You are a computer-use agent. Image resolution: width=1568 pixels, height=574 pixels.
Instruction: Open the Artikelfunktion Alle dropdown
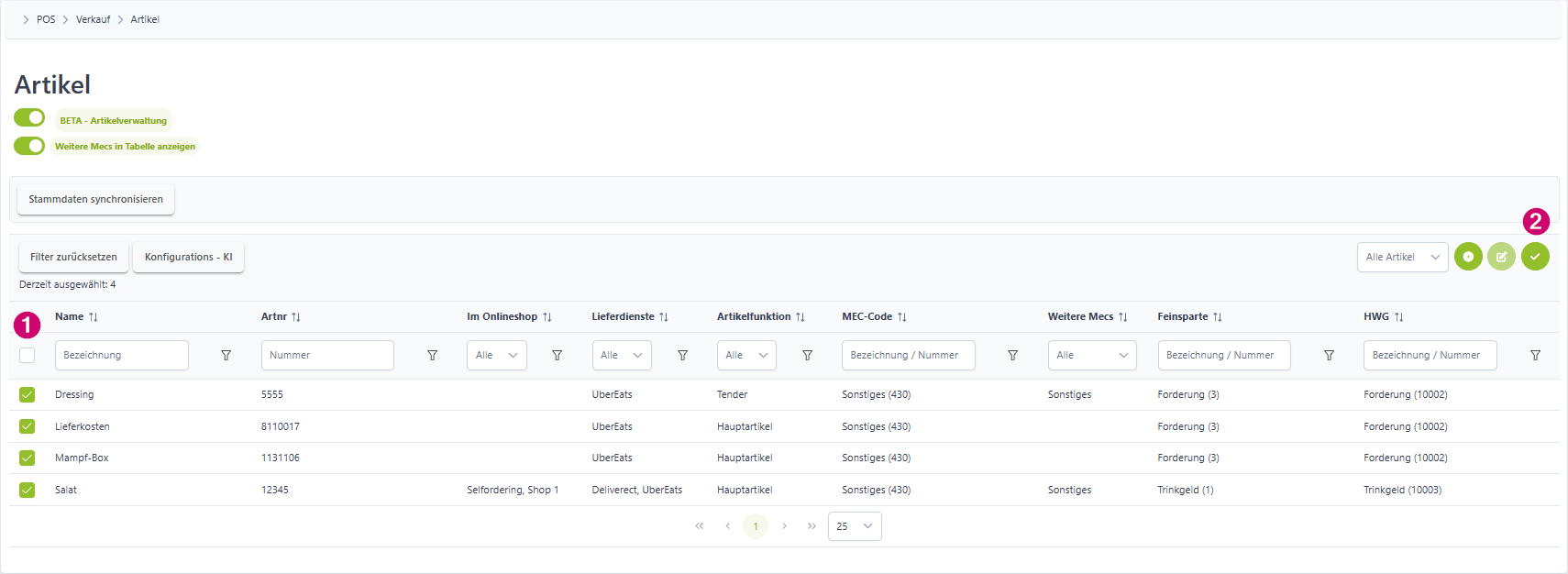[x=746, y=355]
